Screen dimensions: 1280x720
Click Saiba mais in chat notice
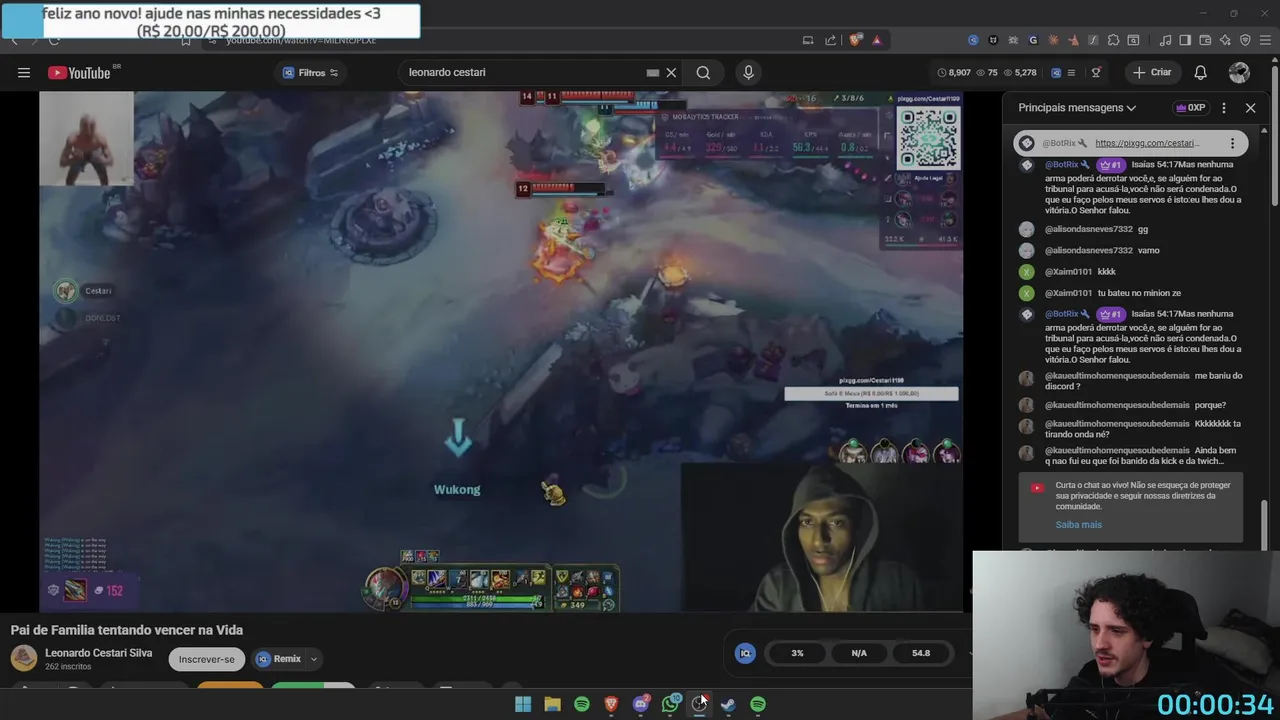click(1078, 525)
